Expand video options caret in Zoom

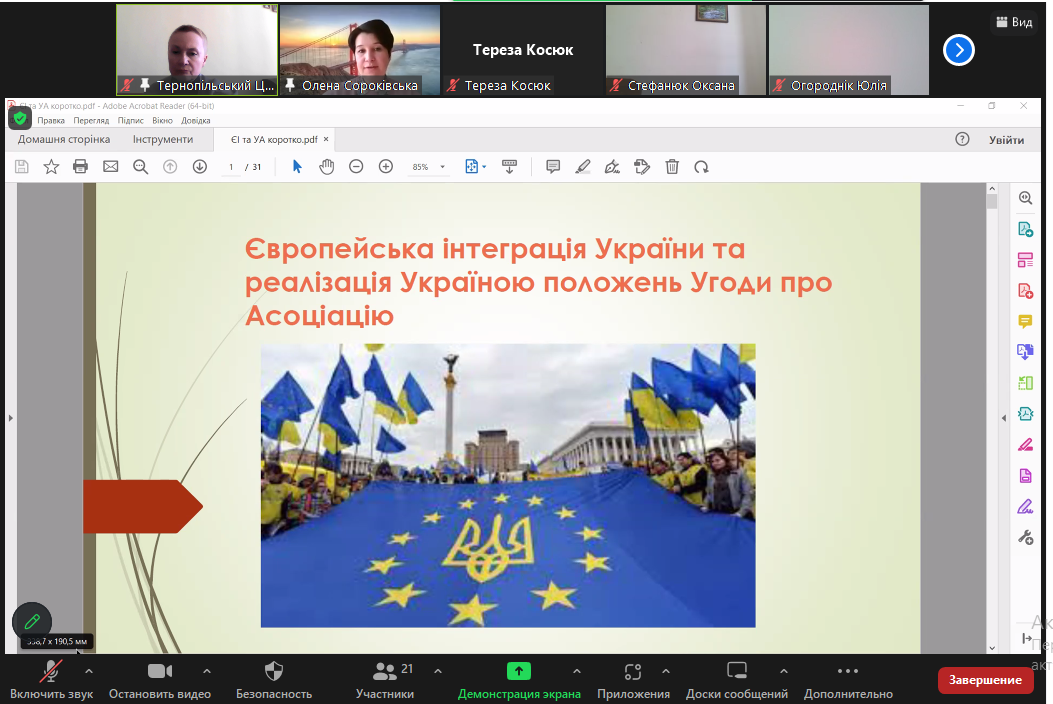(x=207, y=670)
